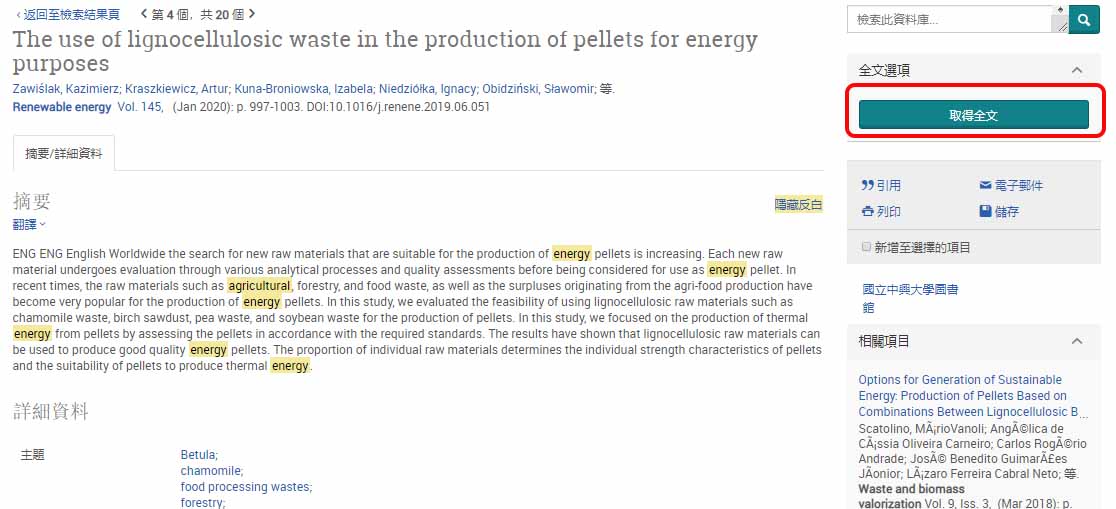Click the 引用 citation quote icon
Image resolution: width=1116 pixels, height=509 pixels.
point(867,186)
